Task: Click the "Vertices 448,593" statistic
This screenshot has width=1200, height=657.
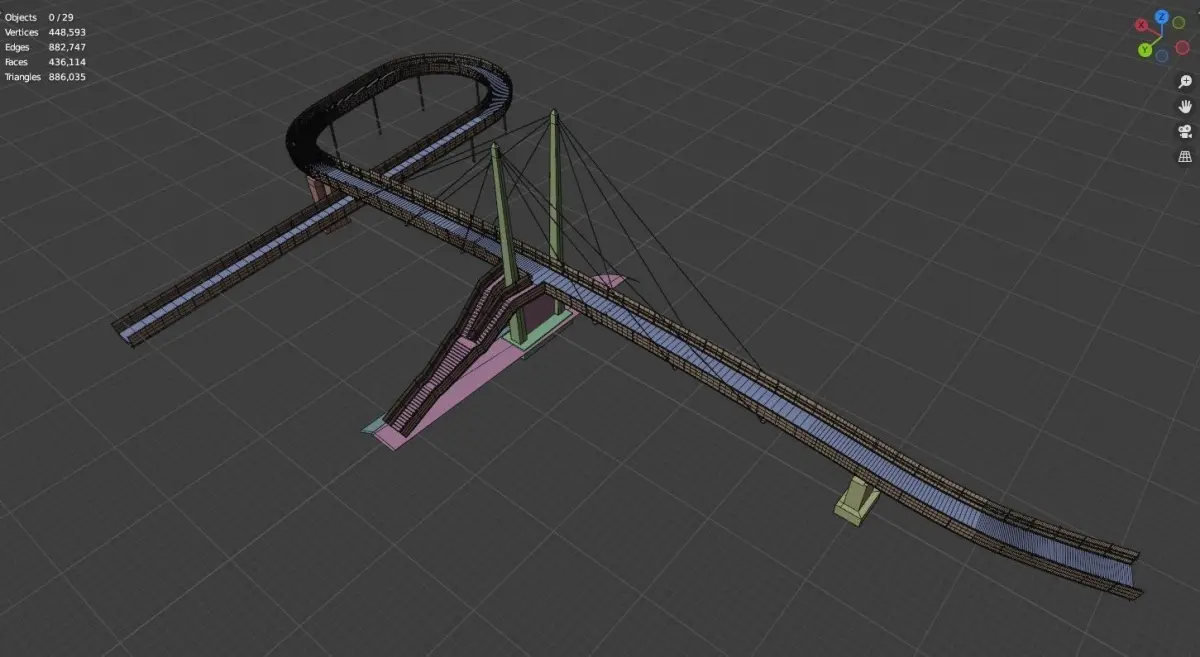Action: click(44, 32)
